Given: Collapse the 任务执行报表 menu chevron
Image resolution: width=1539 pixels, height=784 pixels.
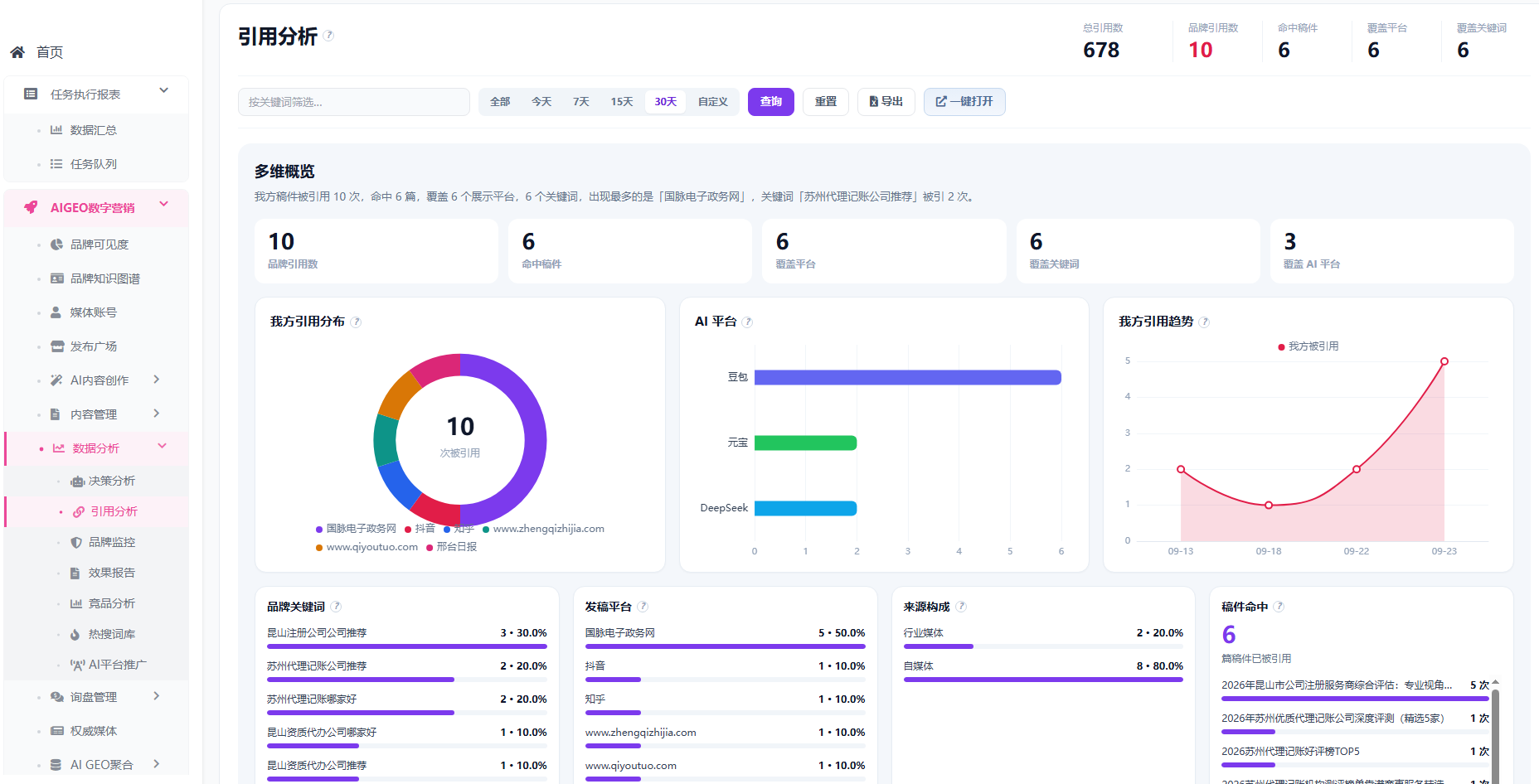Looking at the screenshot, I should click(x=163, y=90).
